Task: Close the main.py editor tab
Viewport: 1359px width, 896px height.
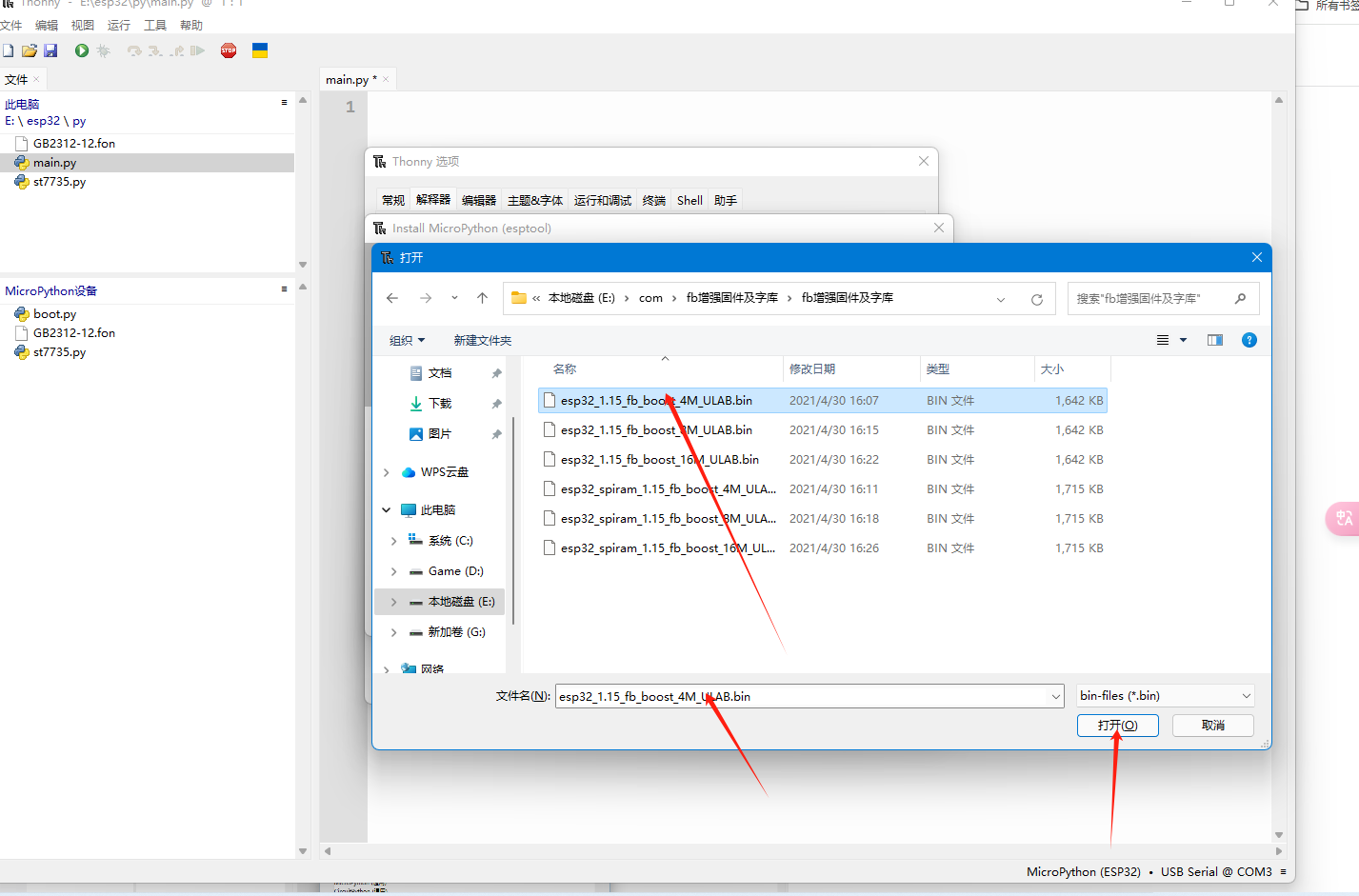Action: tap(386, 80)
